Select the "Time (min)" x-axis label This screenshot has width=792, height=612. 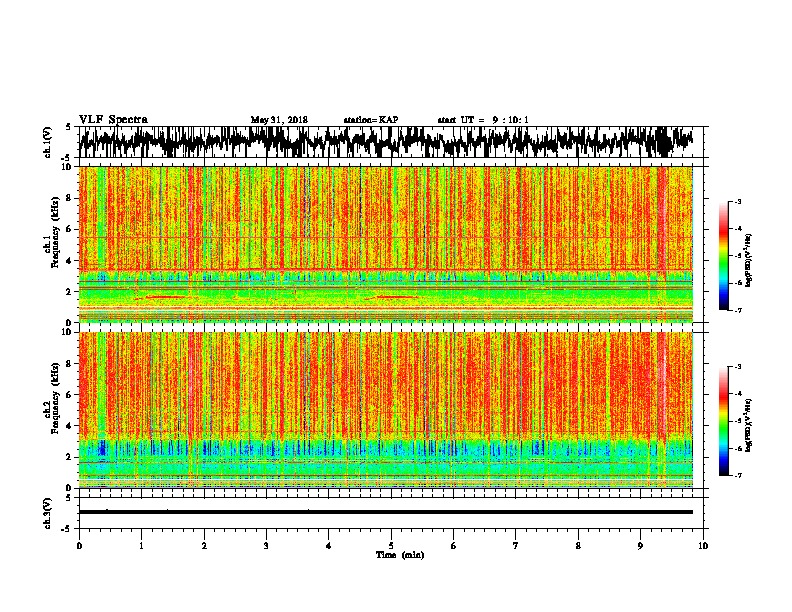point(400,555)
